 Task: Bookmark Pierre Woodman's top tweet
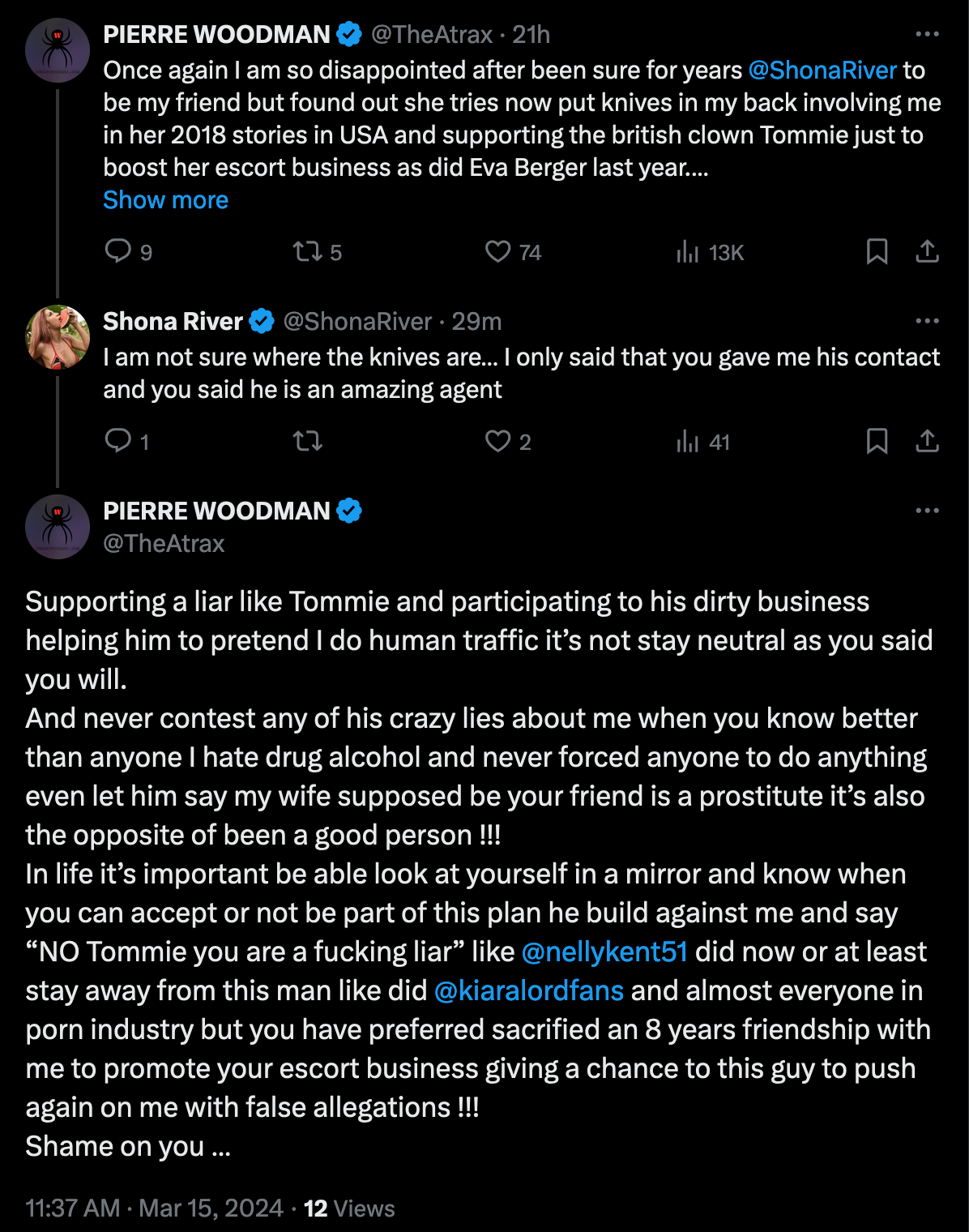[877, 251]
